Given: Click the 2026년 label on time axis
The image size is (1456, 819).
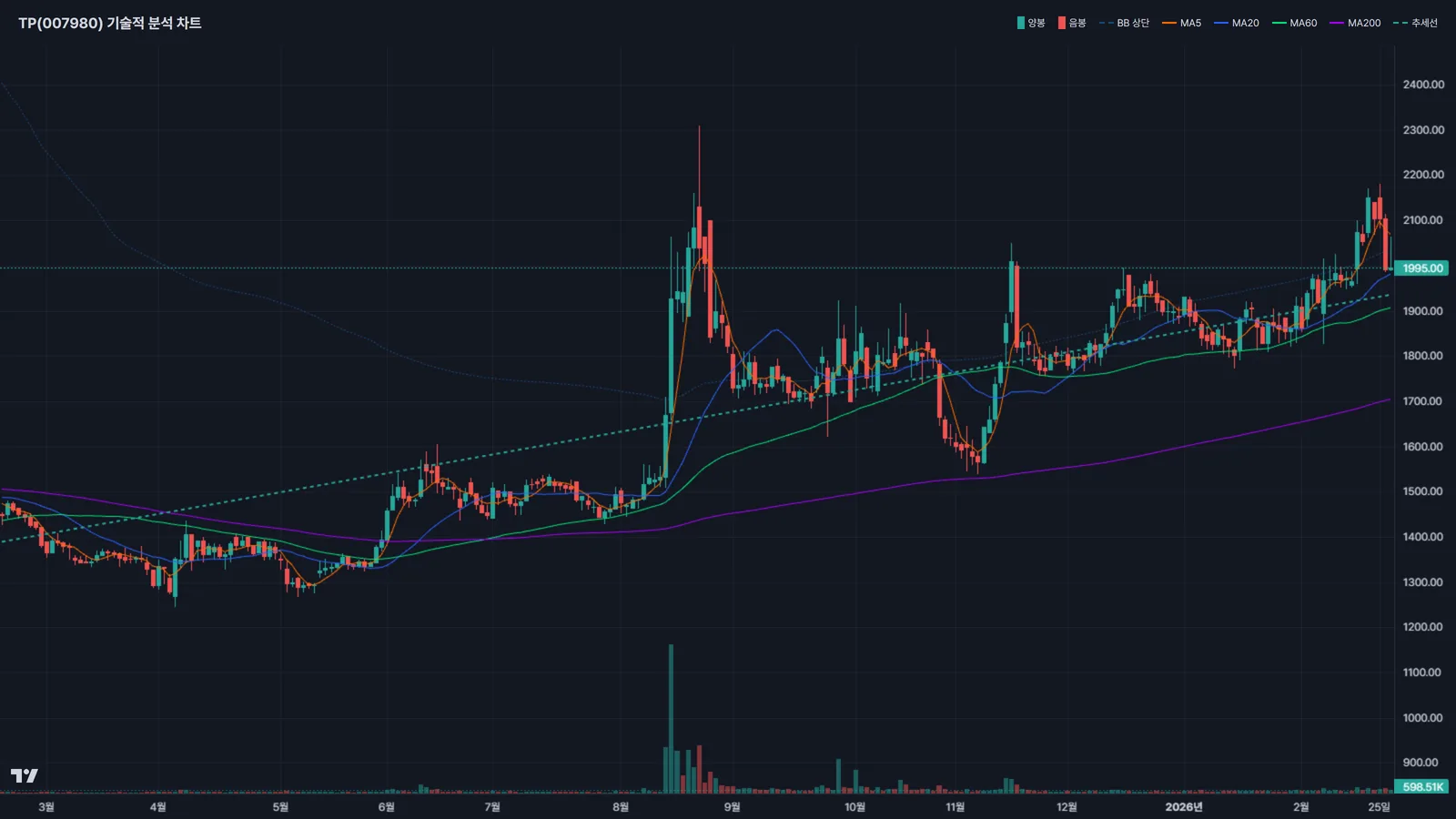Looking at the screenshot, I should 1183,807.
